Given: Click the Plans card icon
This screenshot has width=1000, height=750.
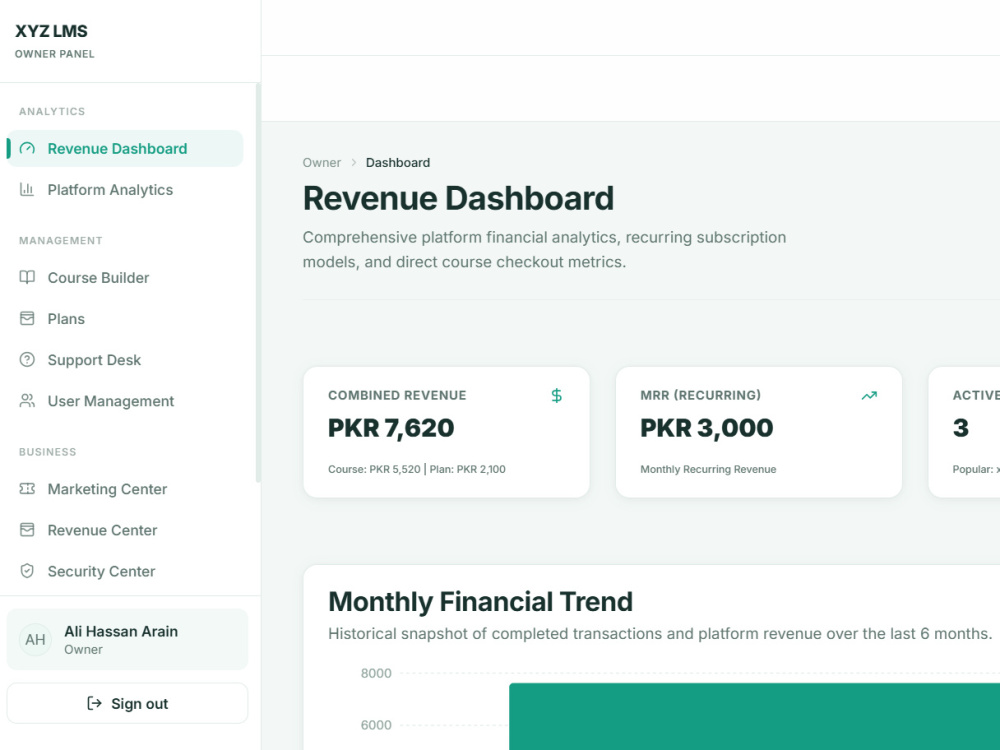Looking at the screenshot, I should point(27,318).
